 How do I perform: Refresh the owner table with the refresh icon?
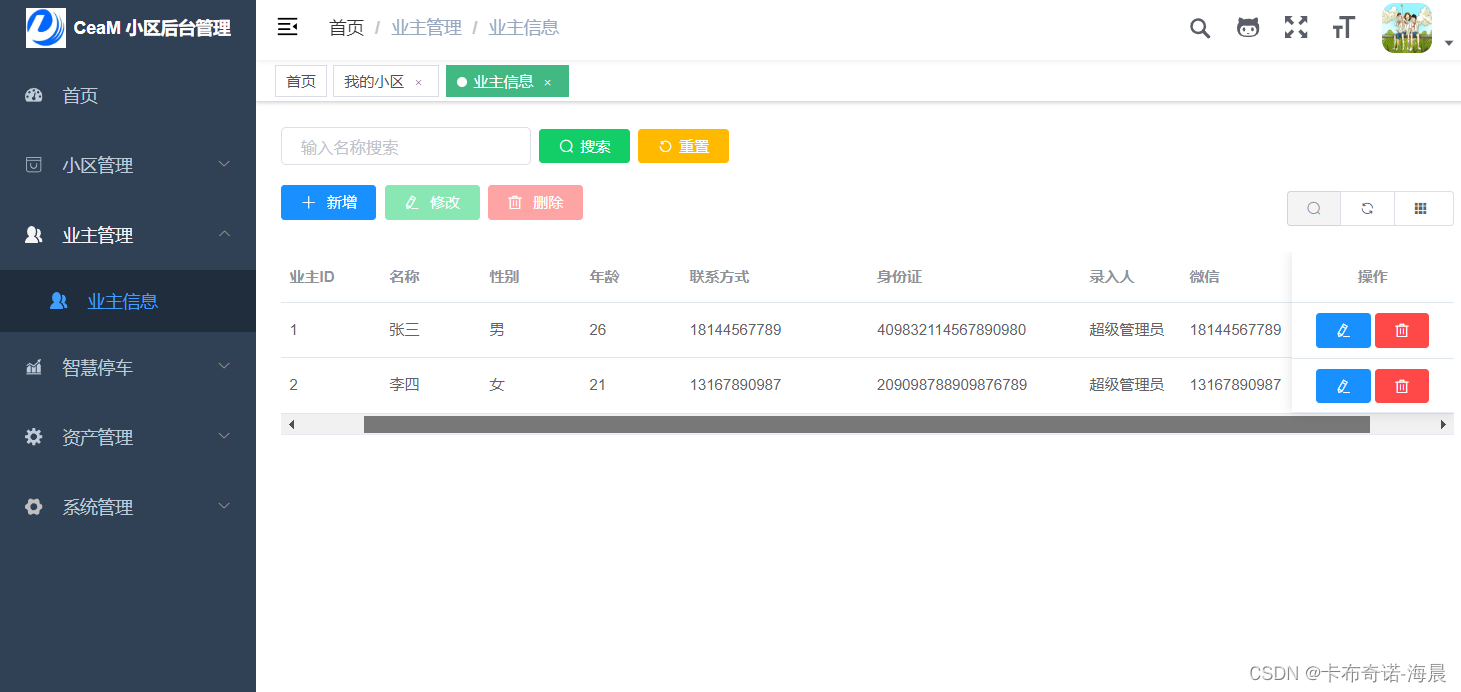point(1366,208)
